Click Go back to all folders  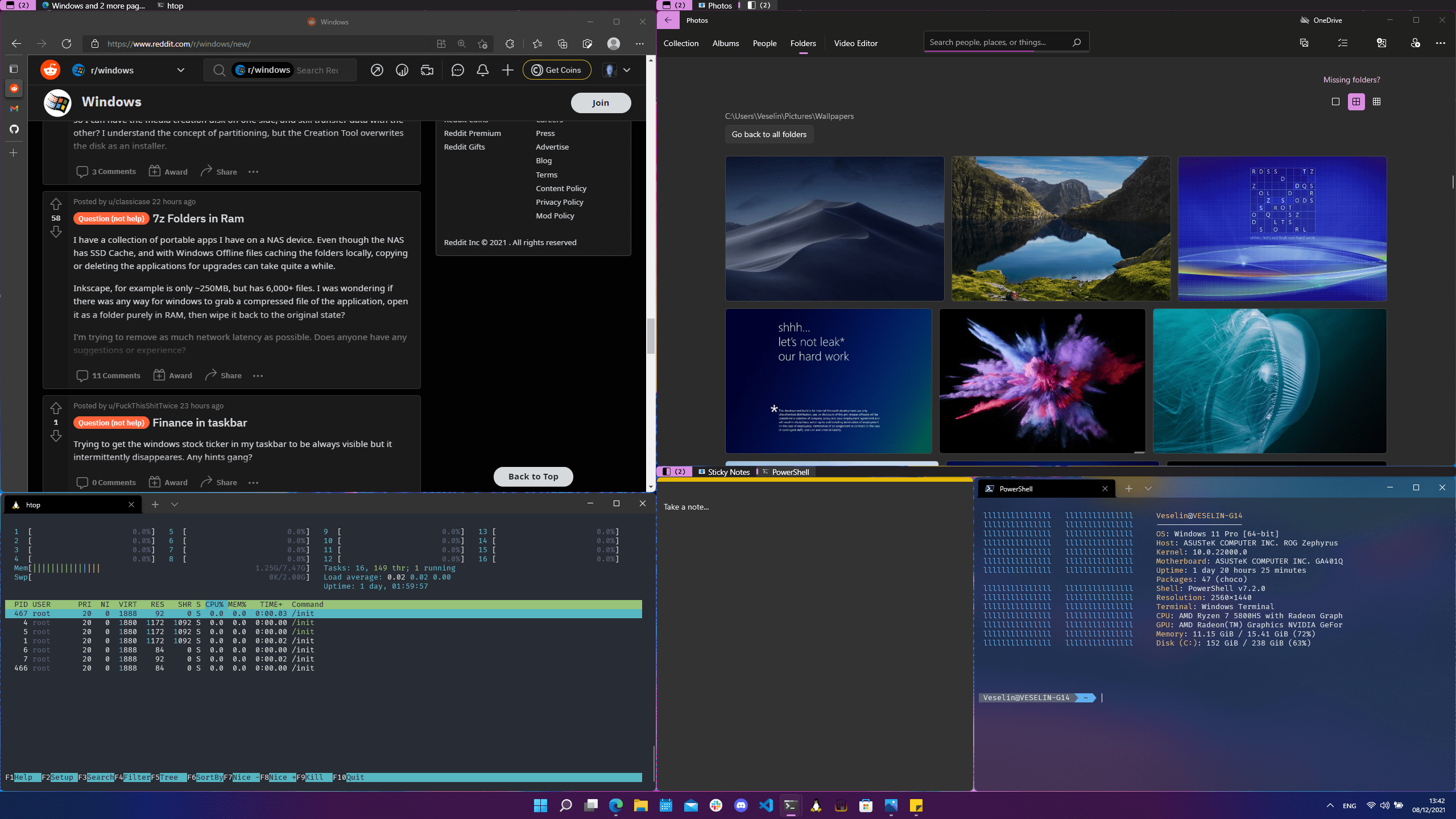click(769, 134)
